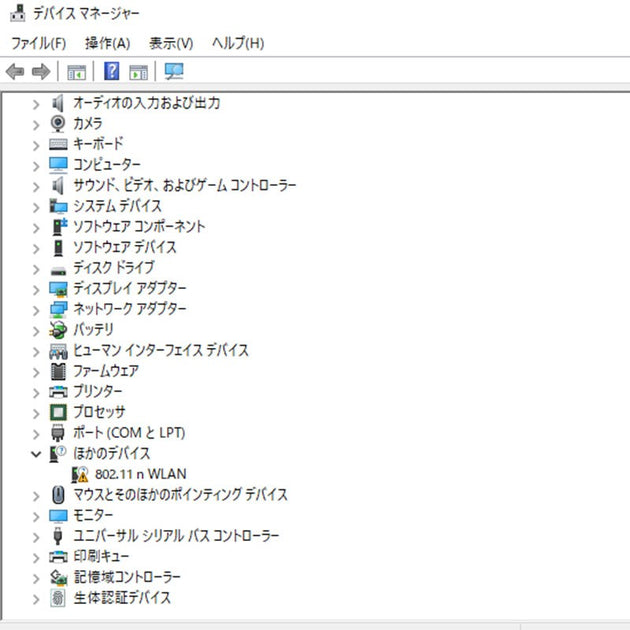Click the disk drive icon beside ディスク ドライブ

pyautogui.click(x=58, y=271)
